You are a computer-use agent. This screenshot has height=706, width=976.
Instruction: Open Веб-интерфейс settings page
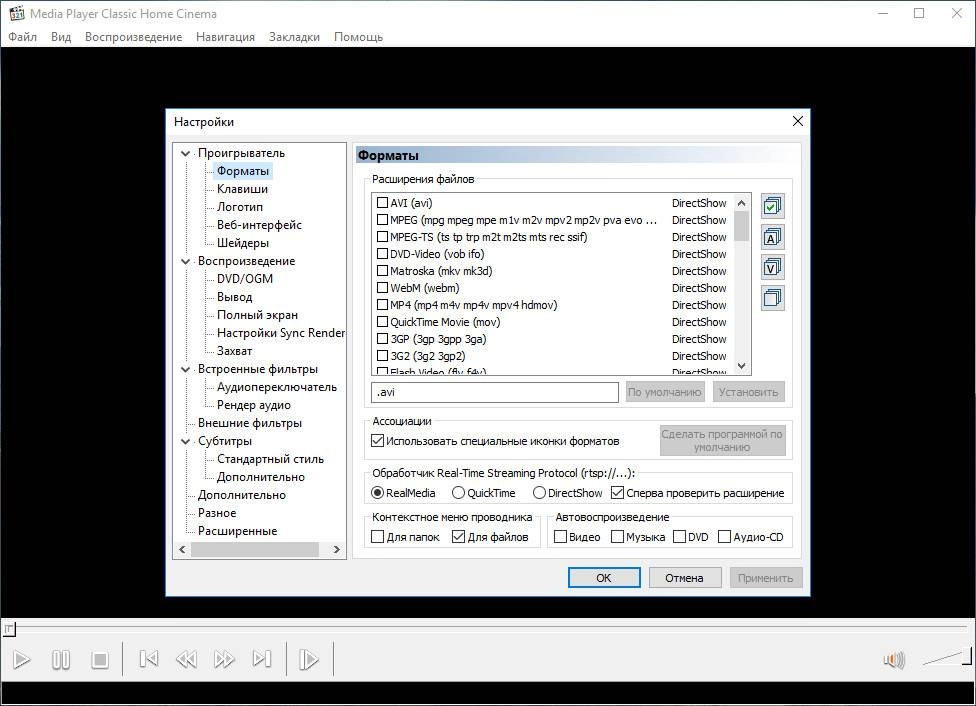click(259, 225)
